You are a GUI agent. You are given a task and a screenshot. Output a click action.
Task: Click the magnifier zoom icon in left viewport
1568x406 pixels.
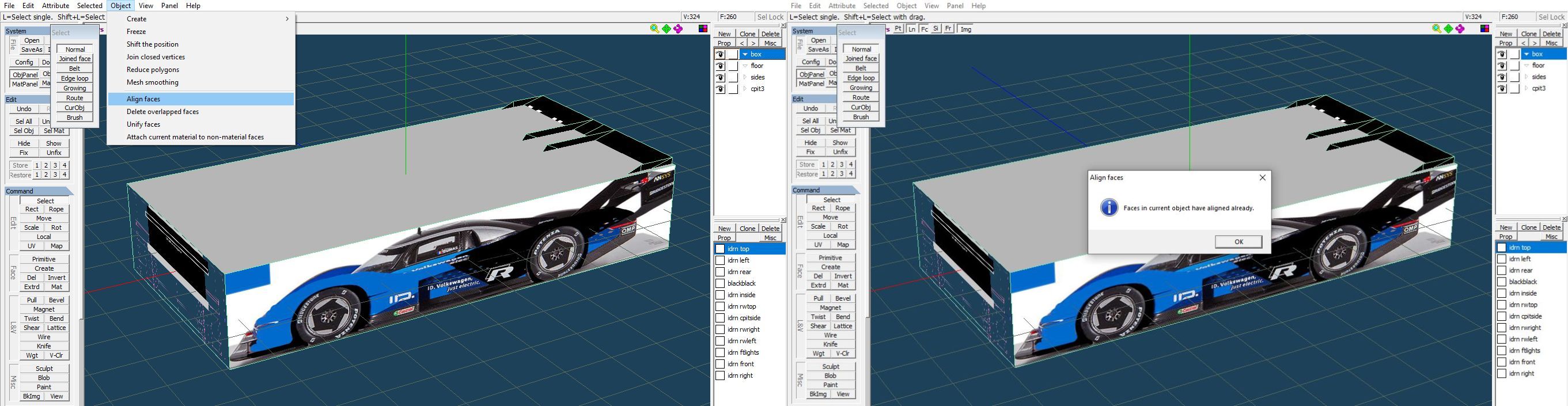click(x=654, y=29)
